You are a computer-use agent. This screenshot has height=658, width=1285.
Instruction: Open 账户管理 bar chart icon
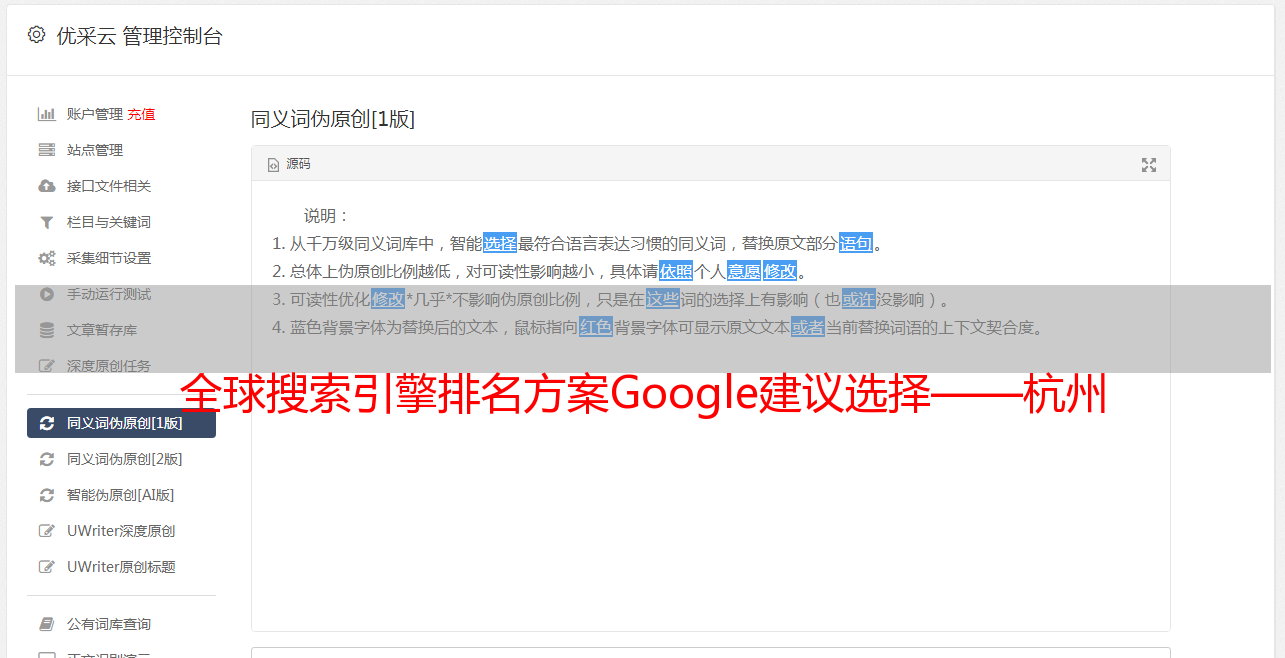coord(46,114)
